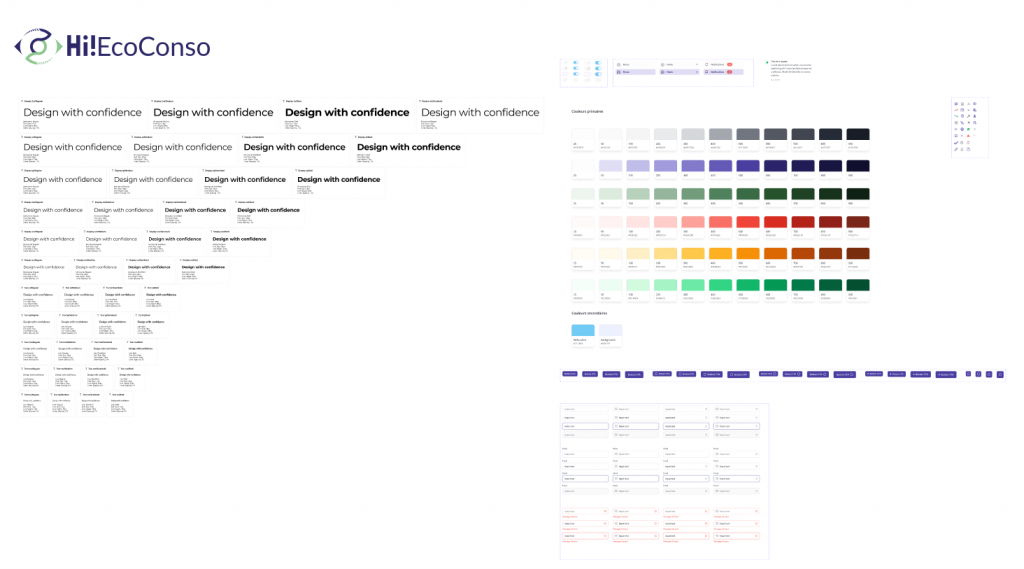
Task: Click the red badge on unhighlighted Notifications item
Action: [x=729, y=64]
